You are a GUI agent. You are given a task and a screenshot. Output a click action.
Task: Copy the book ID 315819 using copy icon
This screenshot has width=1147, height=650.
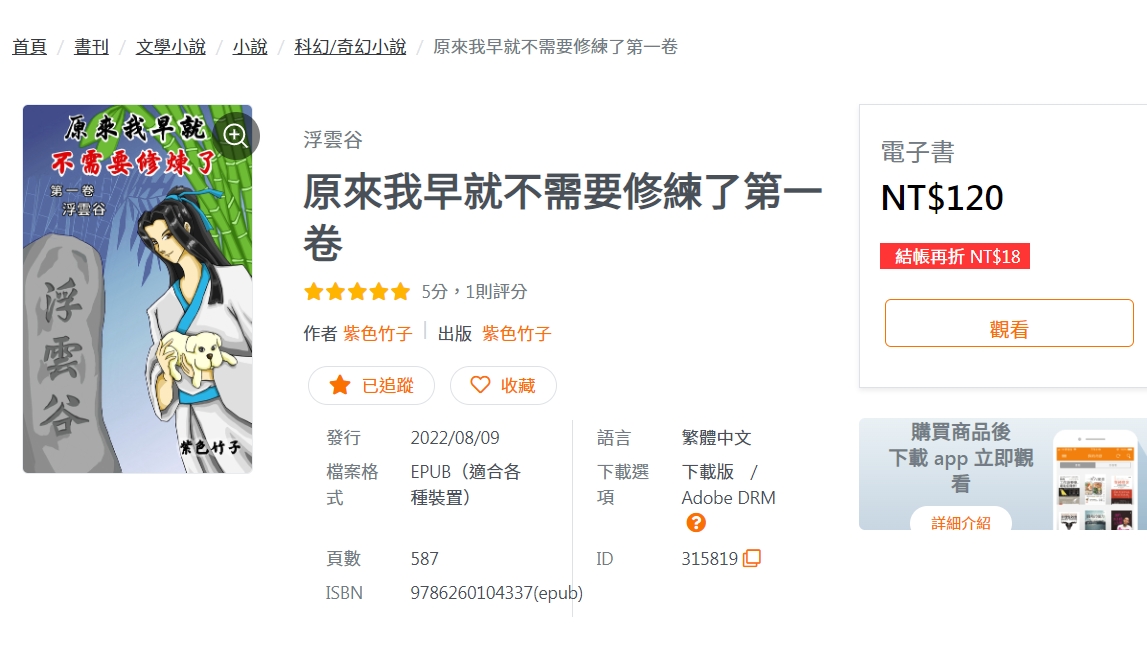(x=752, y=559)
